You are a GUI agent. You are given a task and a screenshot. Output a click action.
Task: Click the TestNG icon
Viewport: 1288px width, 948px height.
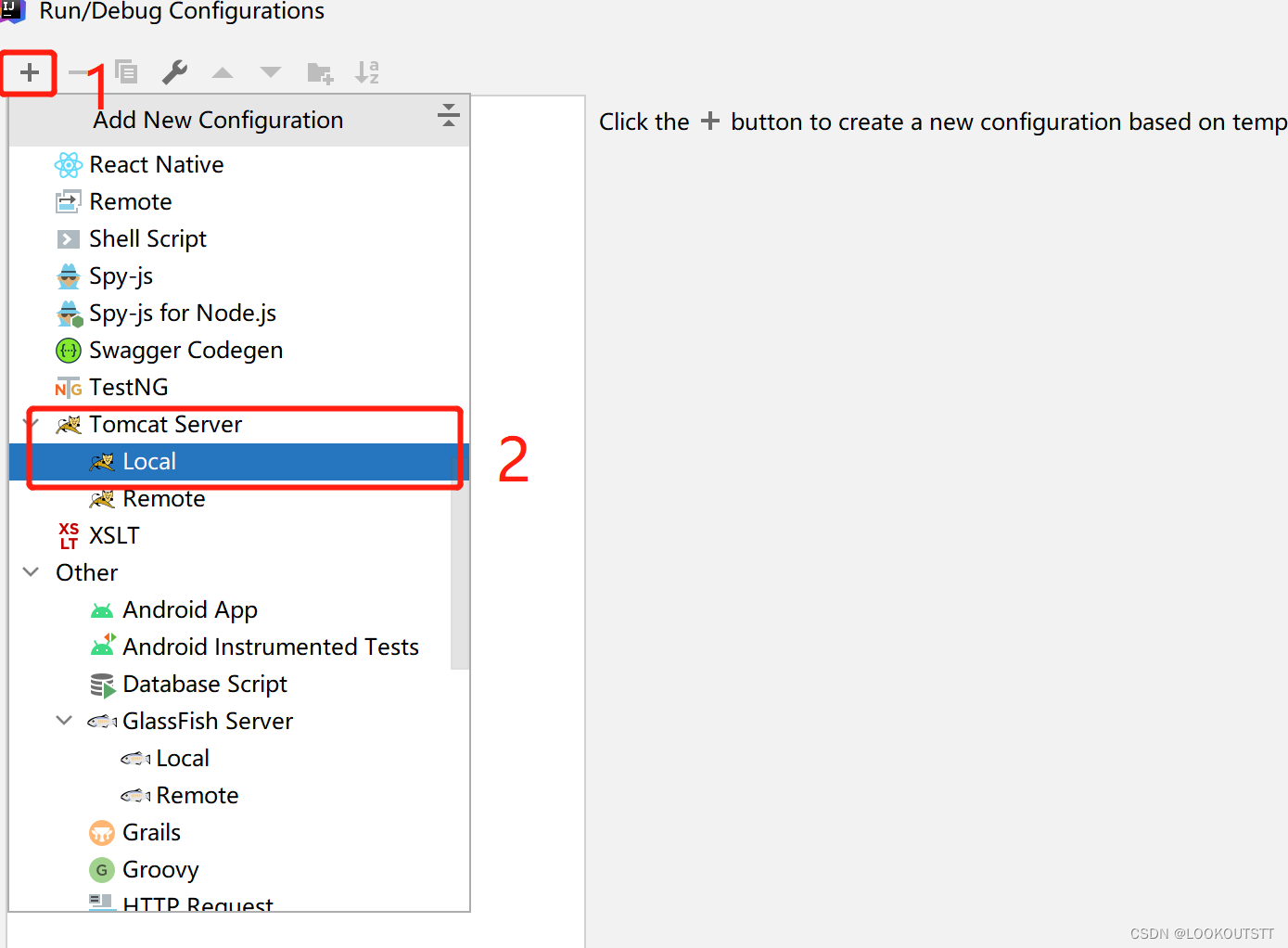[69, 388]
